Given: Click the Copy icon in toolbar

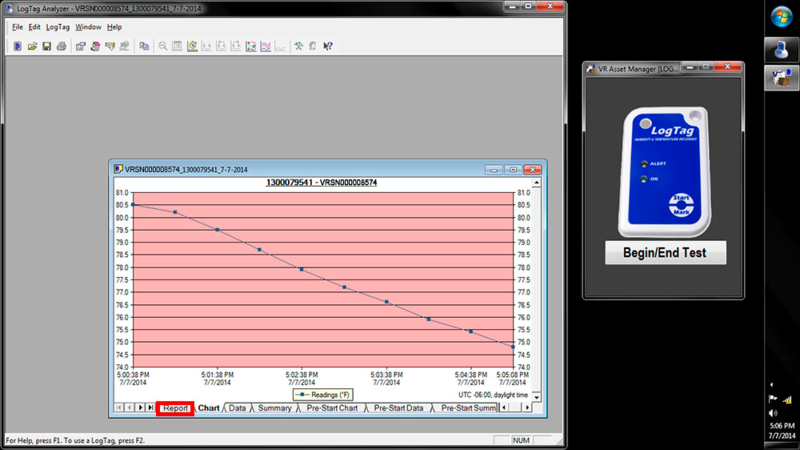Looking at the screenshot, I should pos(144,46).
